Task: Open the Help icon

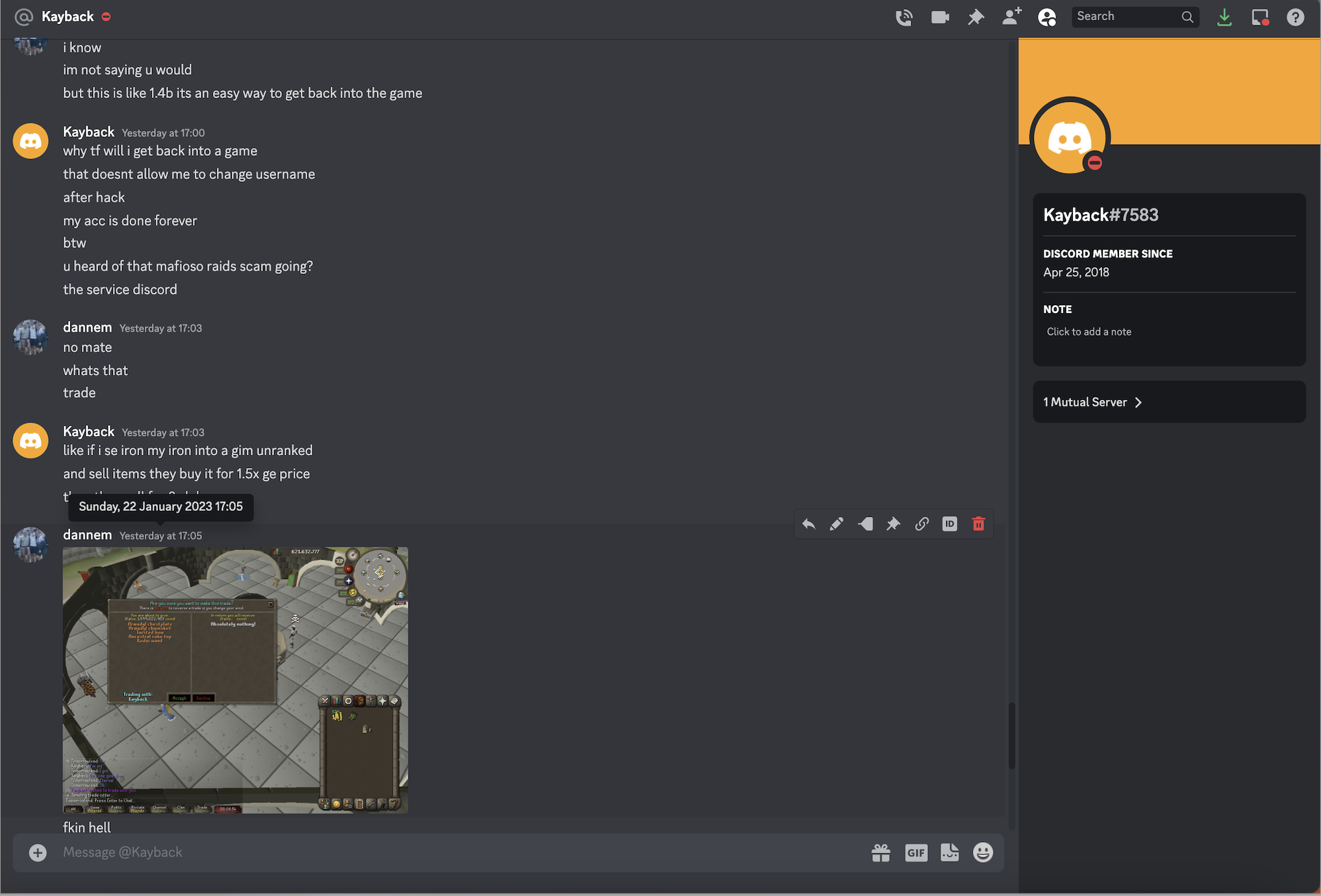Action: (x=1295, y=17)
